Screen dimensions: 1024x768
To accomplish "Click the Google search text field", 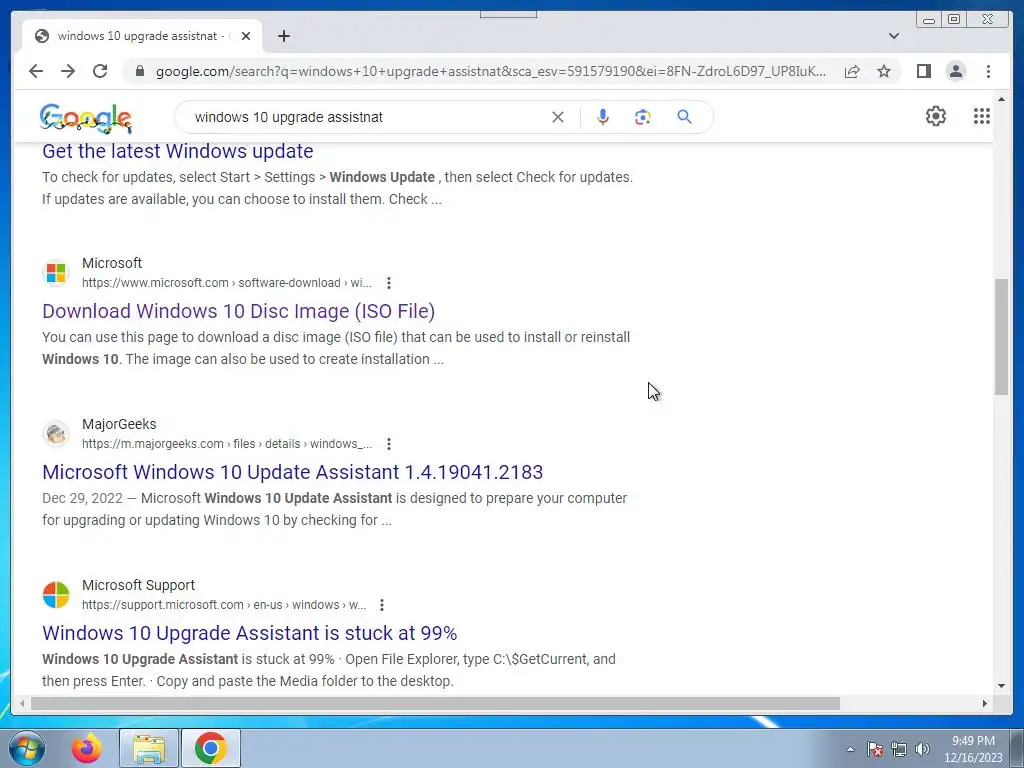I will [x=366, y=117].
